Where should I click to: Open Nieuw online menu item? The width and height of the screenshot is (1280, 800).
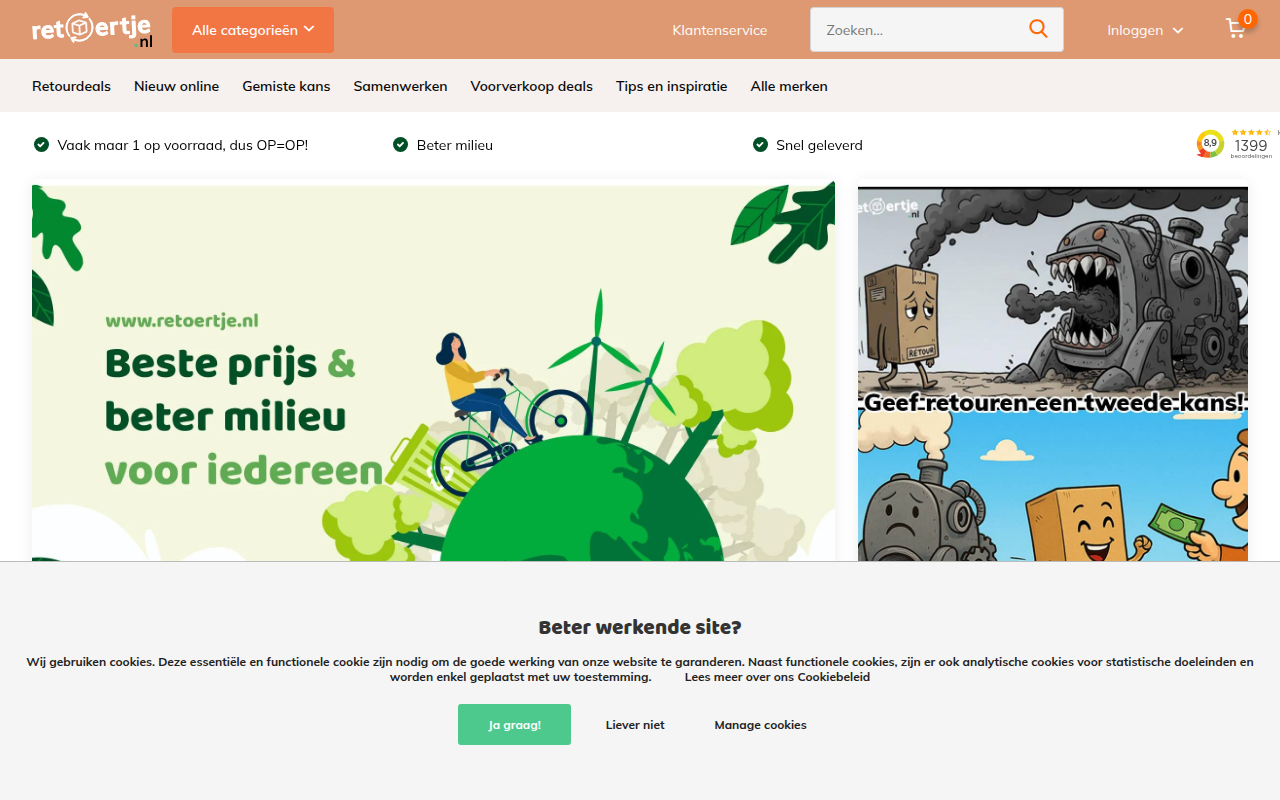pos(176,86)
